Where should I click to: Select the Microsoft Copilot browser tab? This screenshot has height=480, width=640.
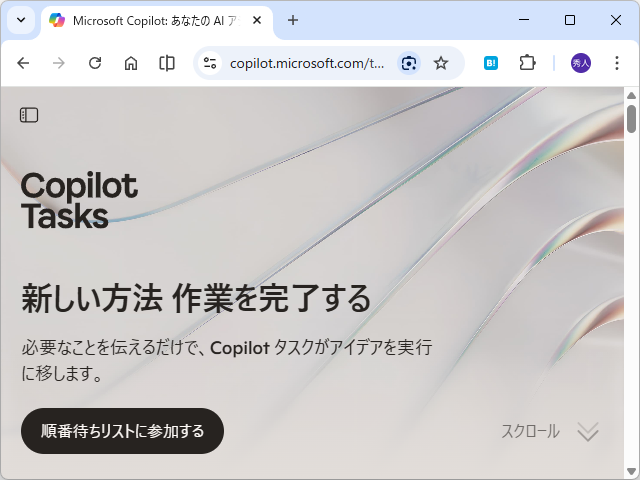[156, 20]
